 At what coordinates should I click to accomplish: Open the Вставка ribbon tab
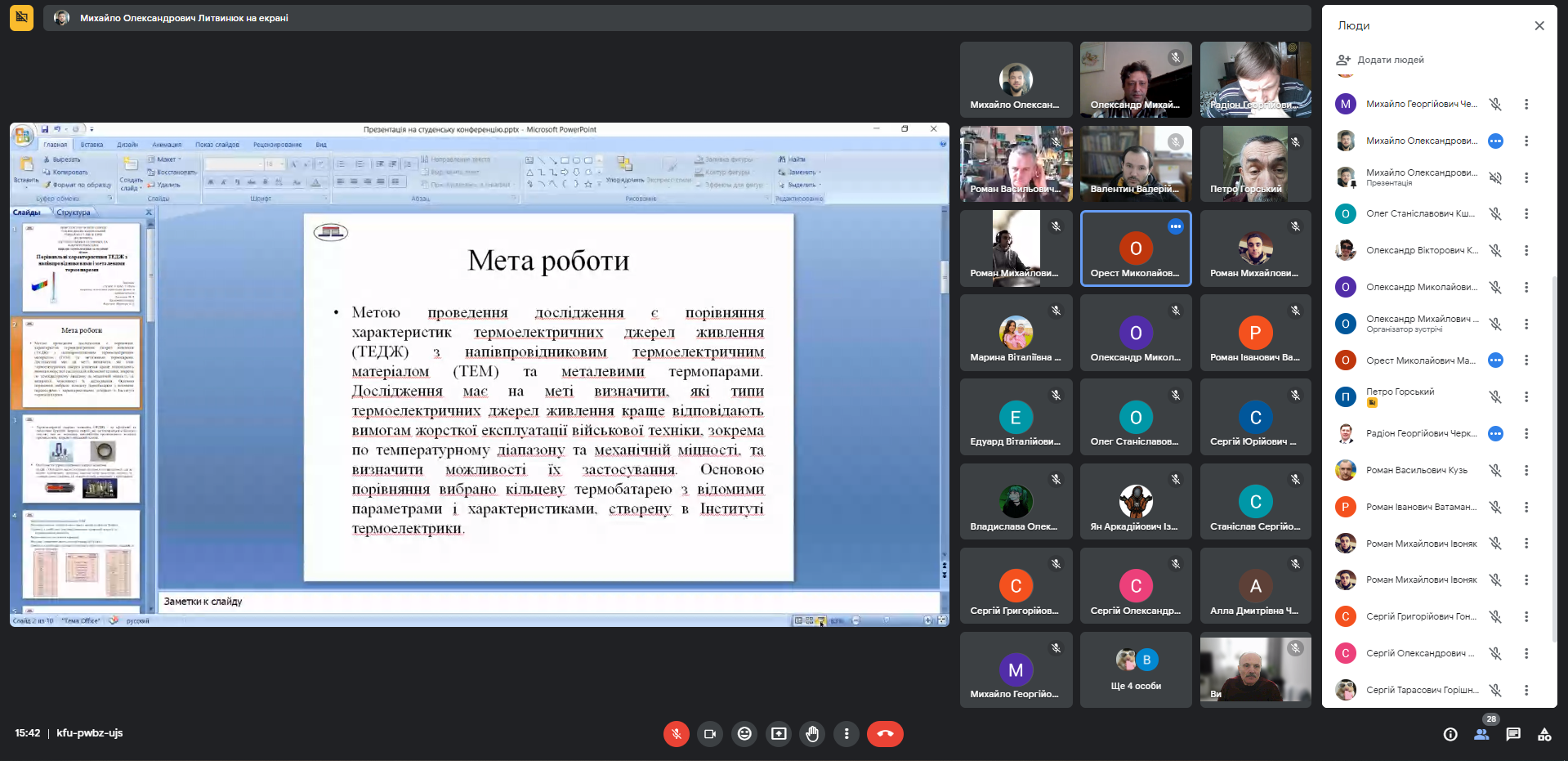(92, 145)
